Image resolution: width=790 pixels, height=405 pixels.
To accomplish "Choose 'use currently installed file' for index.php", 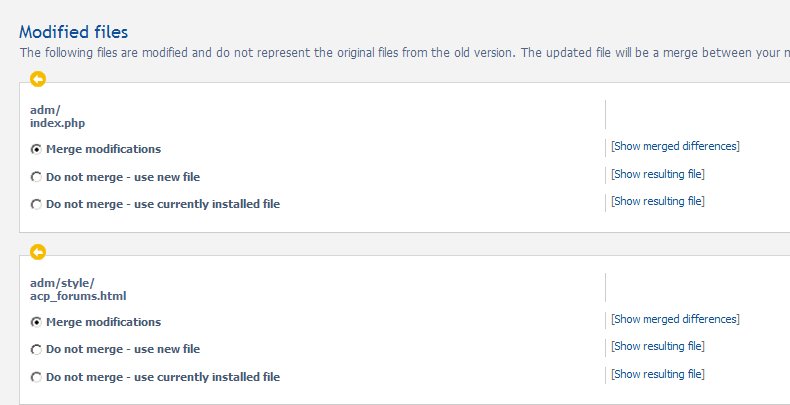I will [37, 205].
